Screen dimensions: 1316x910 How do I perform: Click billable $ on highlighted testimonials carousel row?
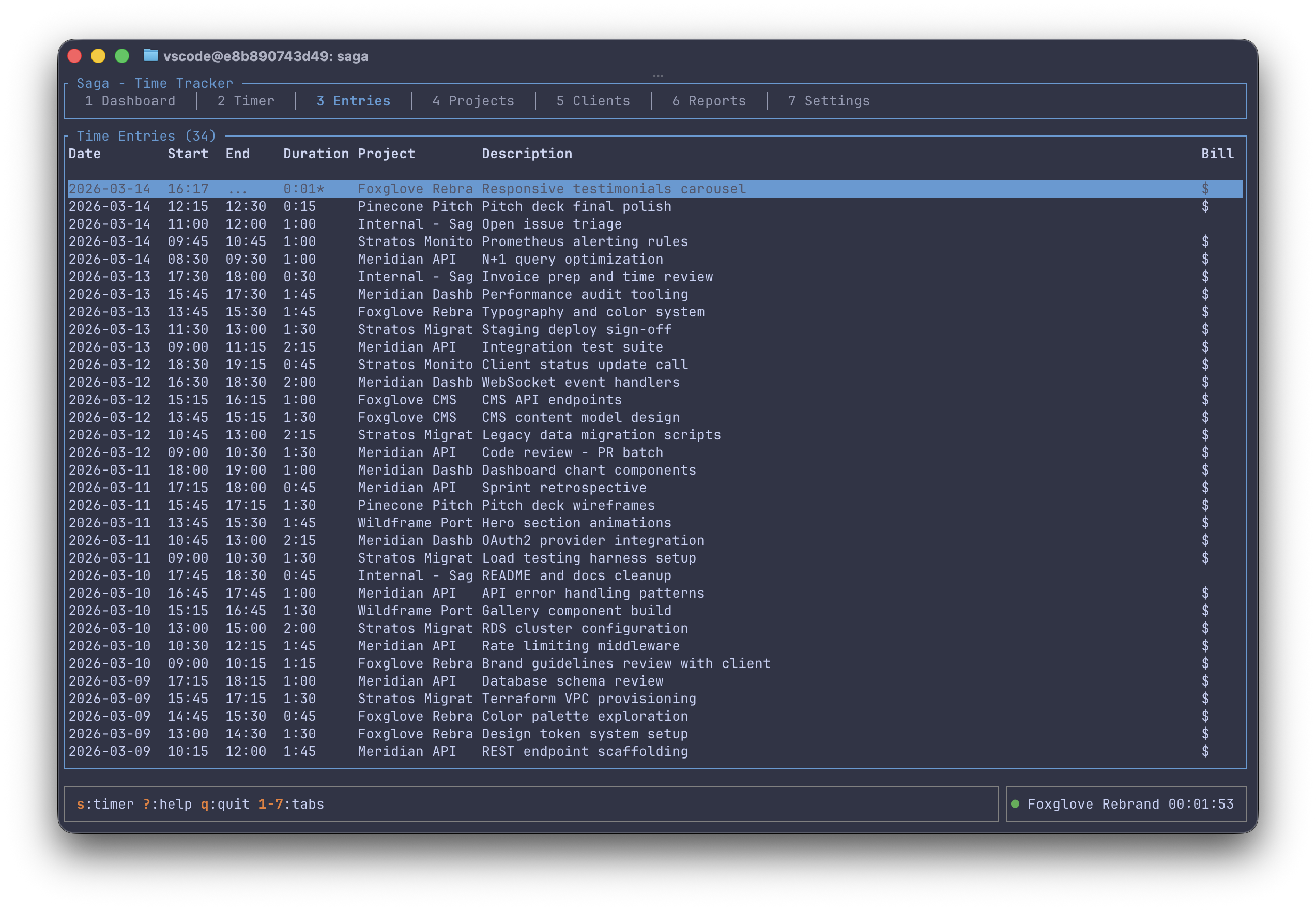point(1205,189)
